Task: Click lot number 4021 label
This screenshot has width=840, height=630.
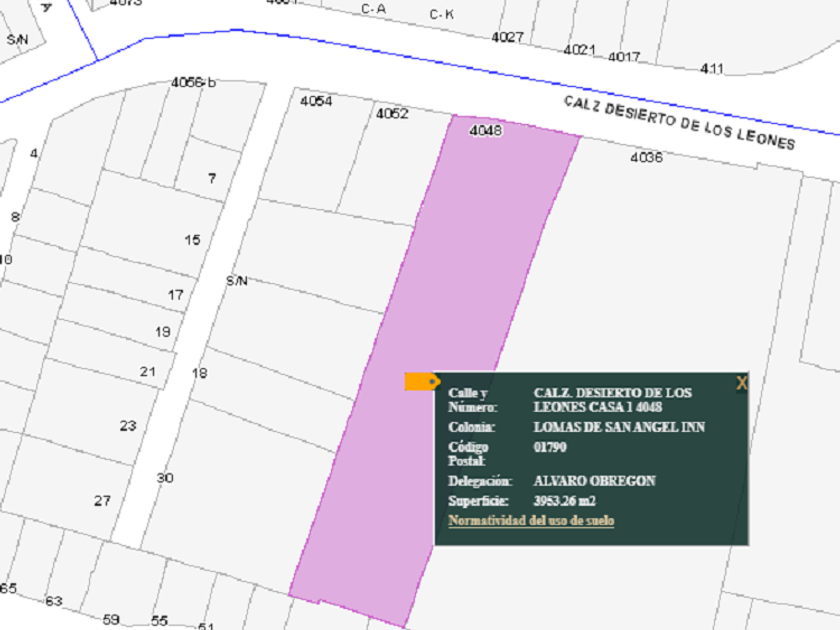Action: tap(580, 50)
